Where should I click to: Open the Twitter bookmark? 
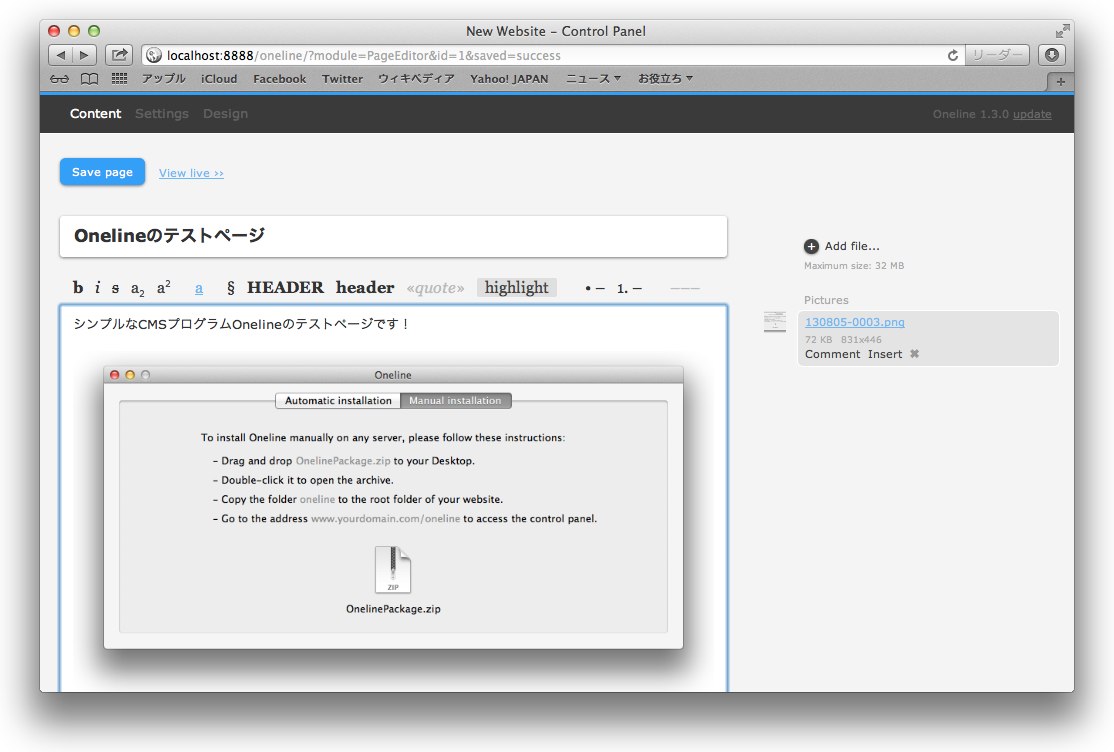342,78
